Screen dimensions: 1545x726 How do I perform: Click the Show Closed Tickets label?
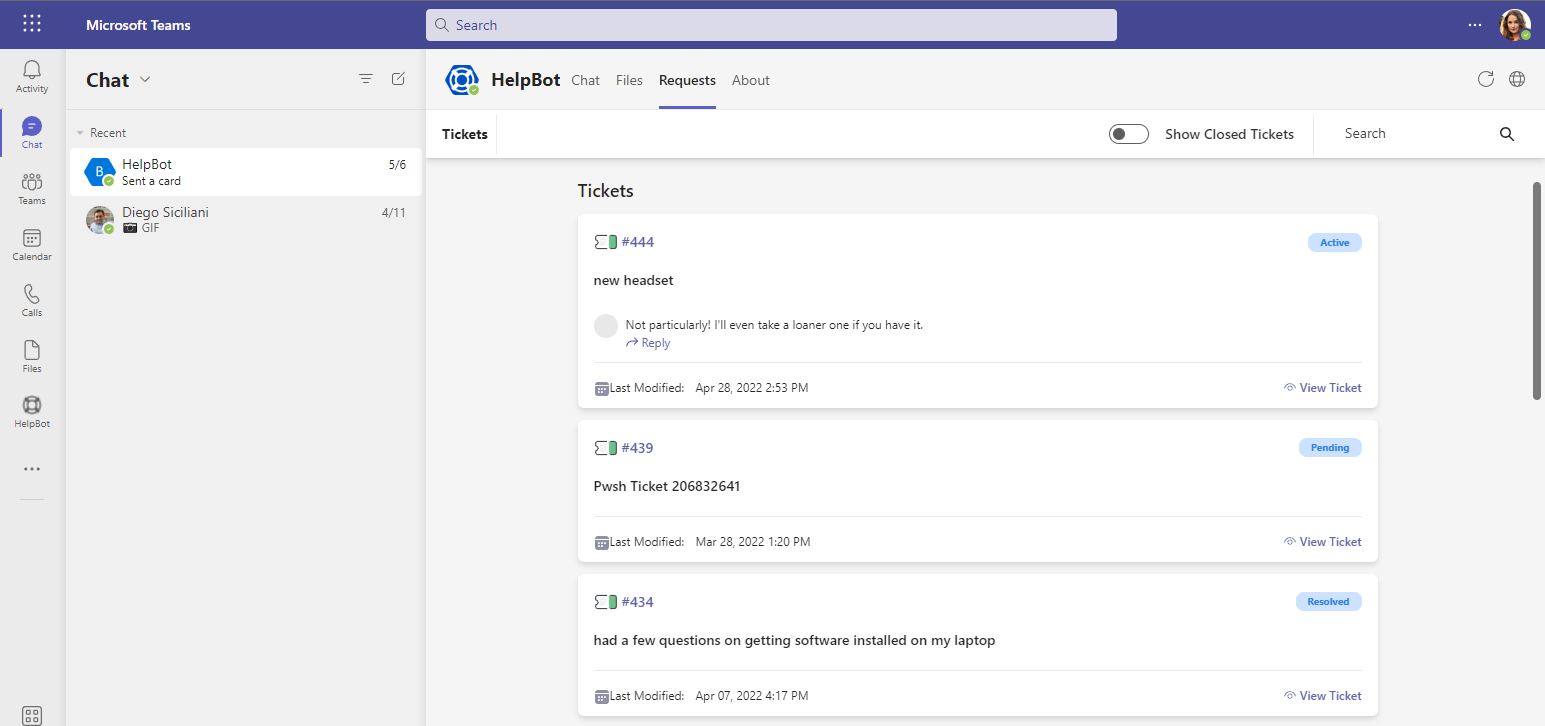tap(1229, 134)
